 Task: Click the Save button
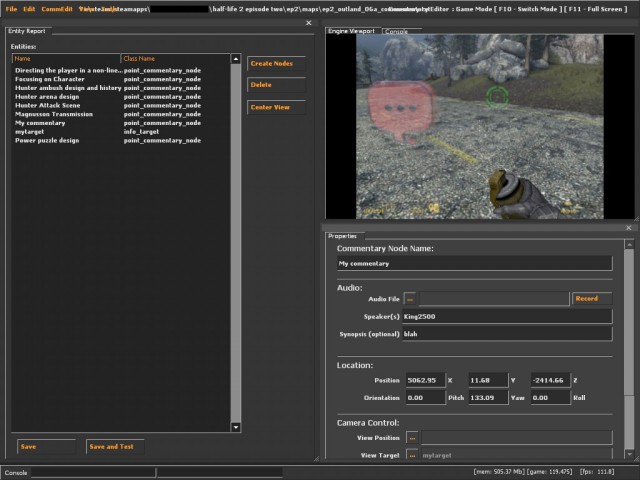pyautogui.click(x=46, y=447)
